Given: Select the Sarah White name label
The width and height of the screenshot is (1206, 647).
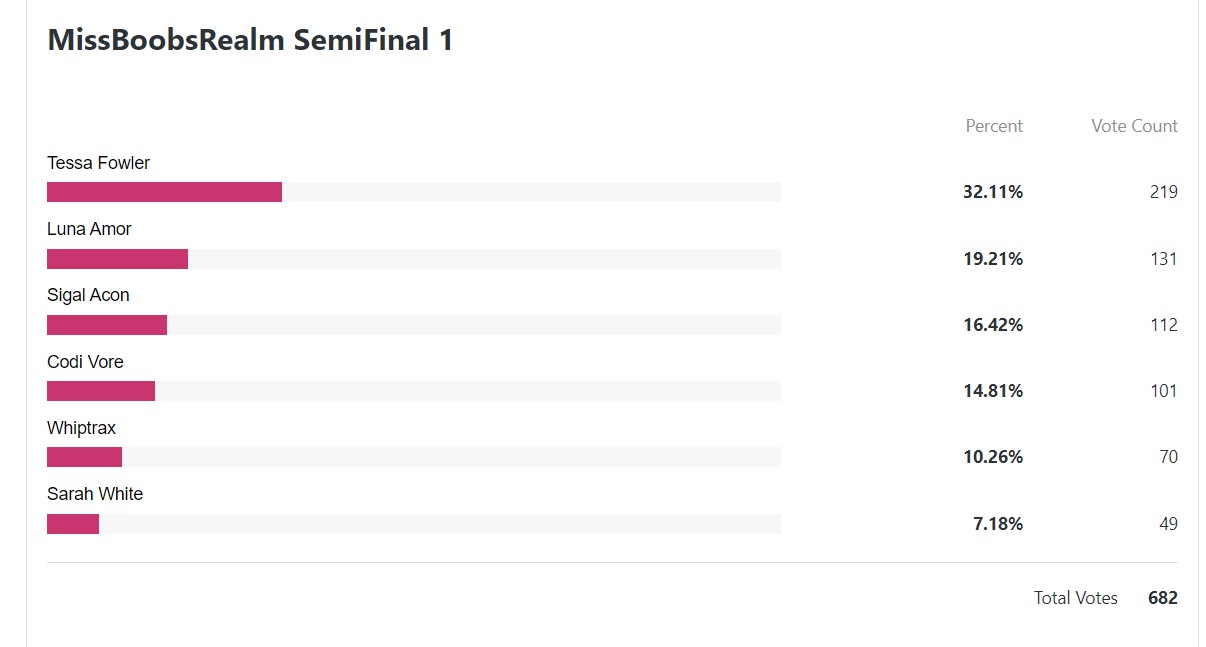Looking at the screenshot, I should [x=95, y=494].
